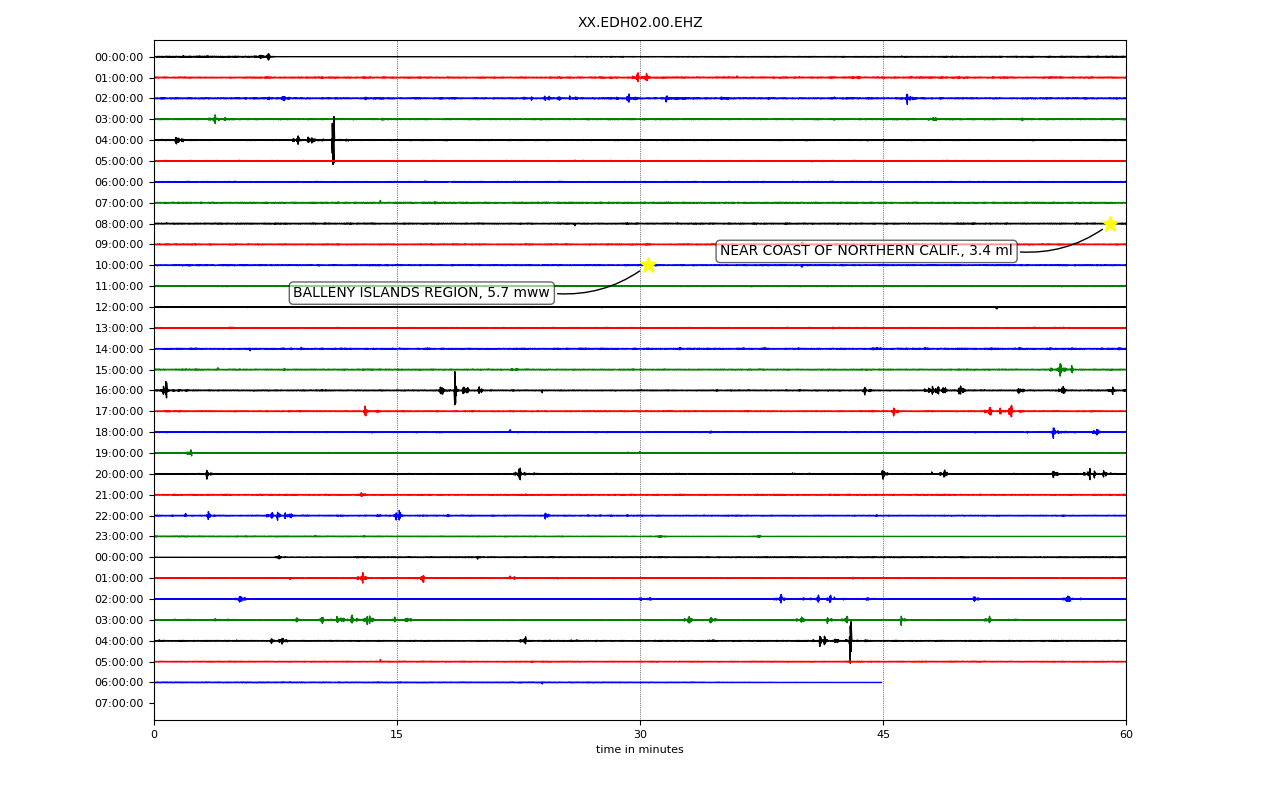Click the plot title XX.EDH02.00.EHZ
This screenshot has height=800, width=1280.
pos(640,22)
